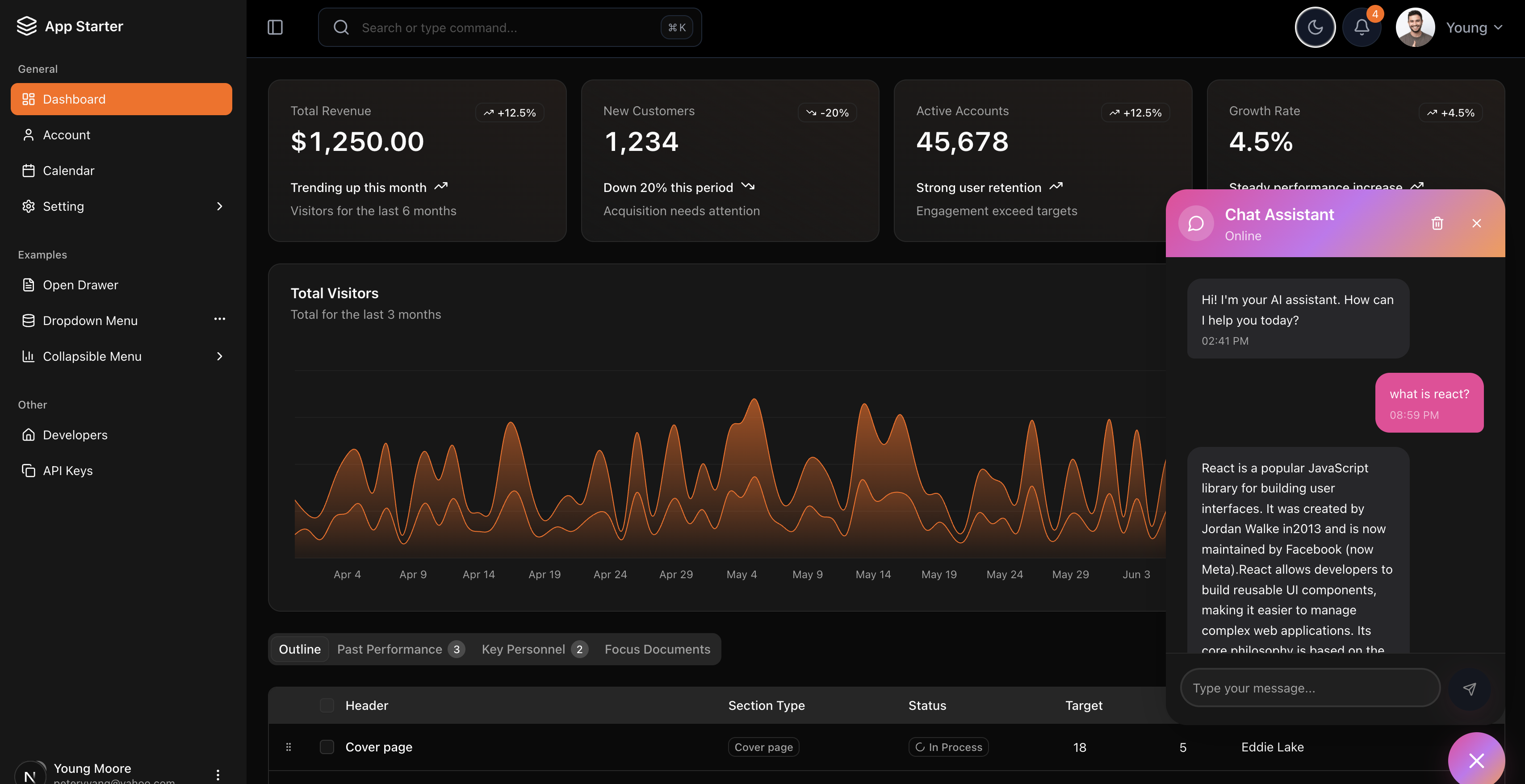This screenshot has width=1525, height=784.
Task: Click the chat message input field
Action: [1310, 688]
